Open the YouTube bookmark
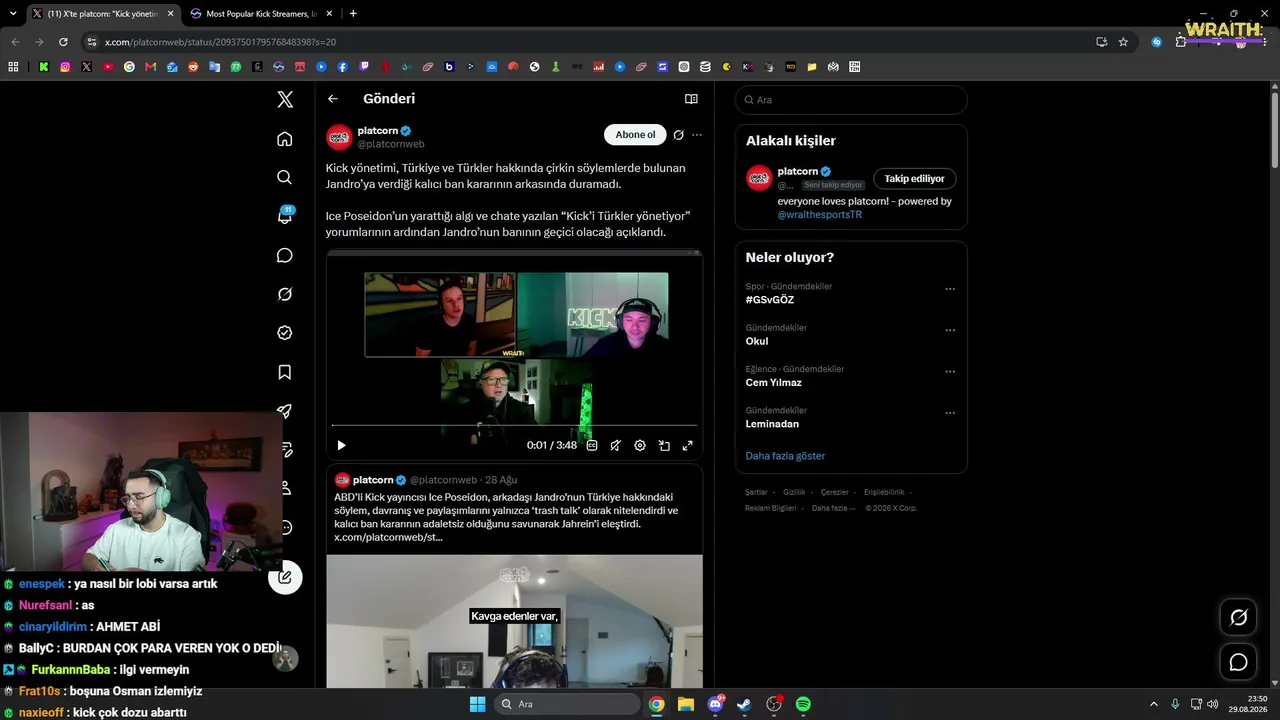This screenshot has height=720, width=1280. coord(108,67)
